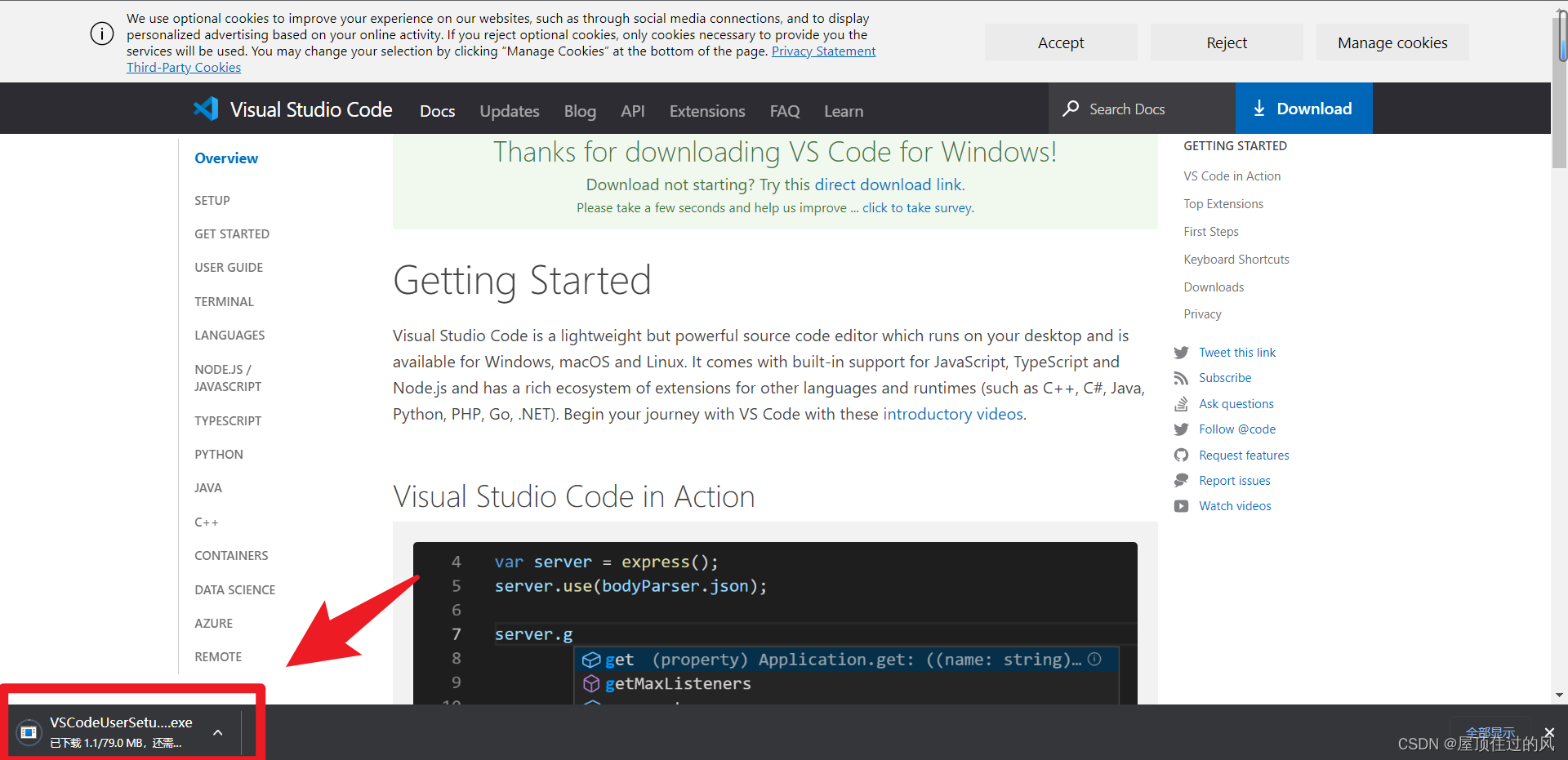1568x760 pixels.
Task: Click the Stack Overflow icon beside Ask questions
Action: click(x=1181, y=404)
